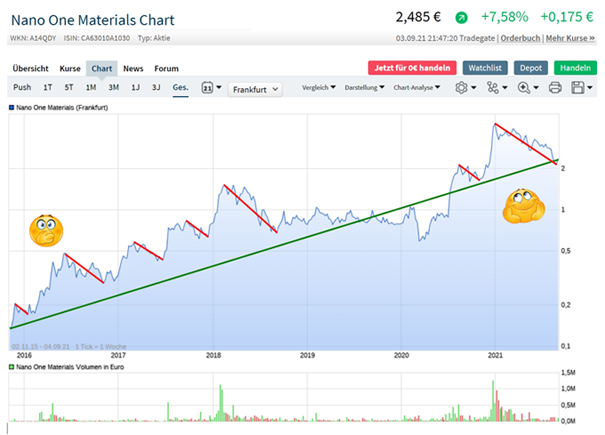
Task: Click the Nano One Materials Volumen in Euro label
Action: (70, 367)
